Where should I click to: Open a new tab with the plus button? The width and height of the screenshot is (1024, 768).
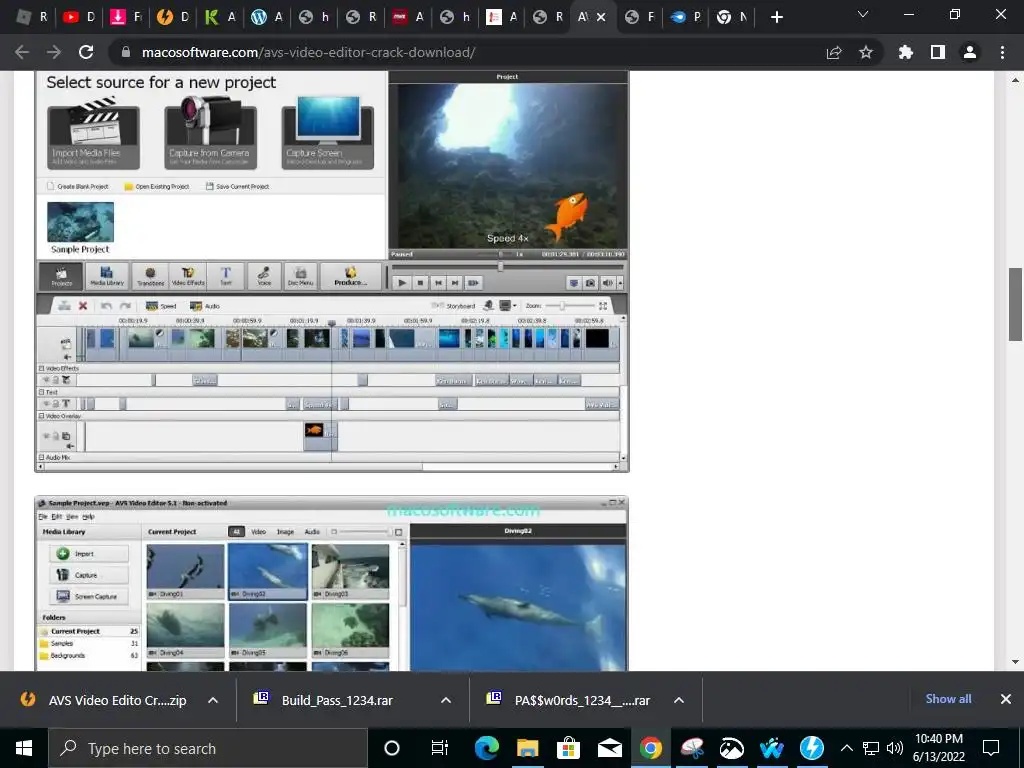point(776,17)
